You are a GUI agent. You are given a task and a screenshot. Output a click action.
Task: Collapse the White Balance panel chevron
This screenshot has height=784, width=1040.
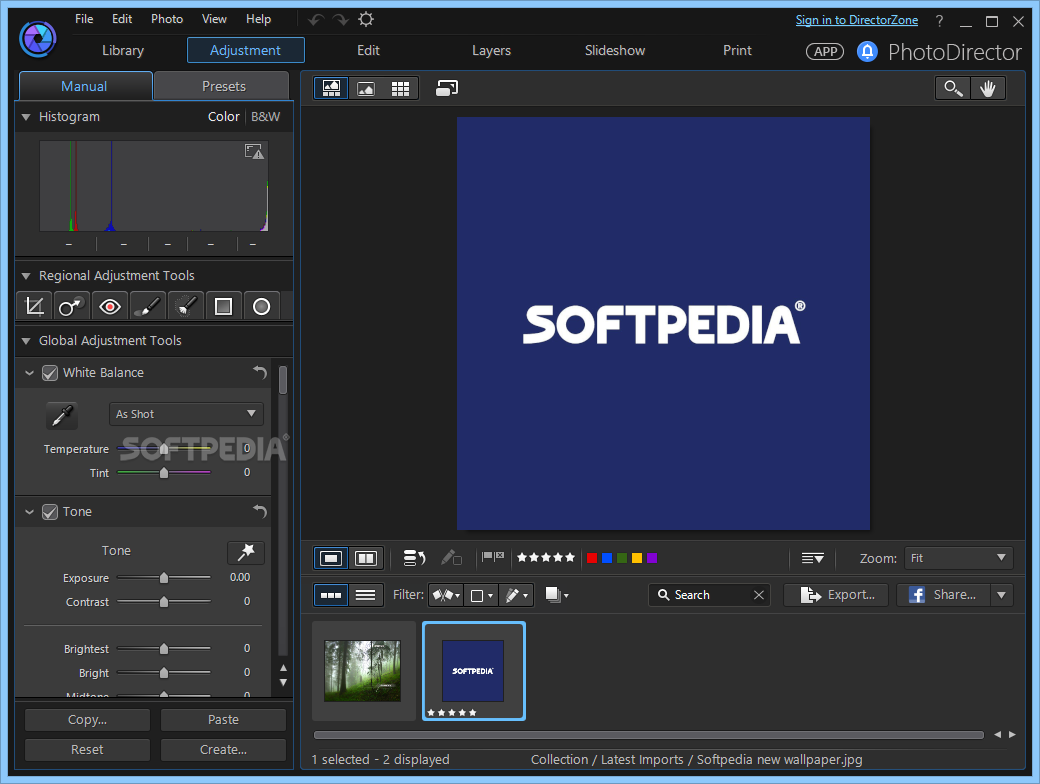click(x=29, y=373)
